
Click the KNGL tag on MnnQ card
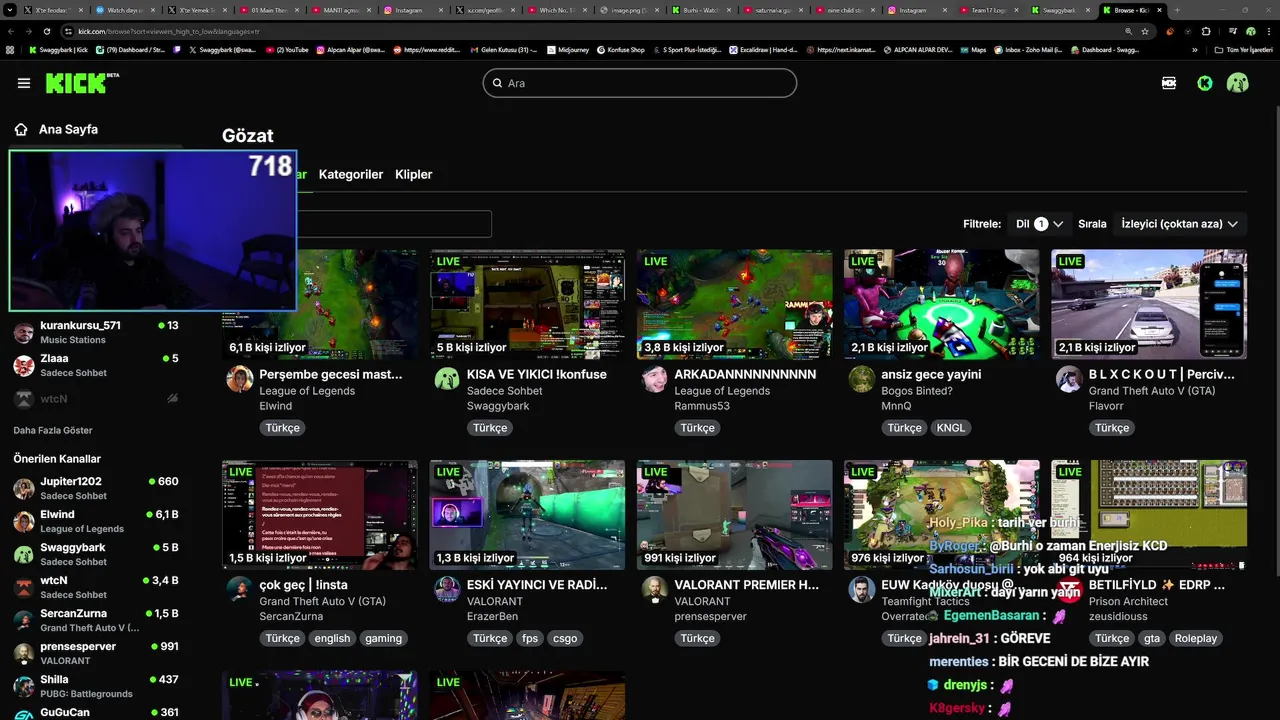point(951,427)
